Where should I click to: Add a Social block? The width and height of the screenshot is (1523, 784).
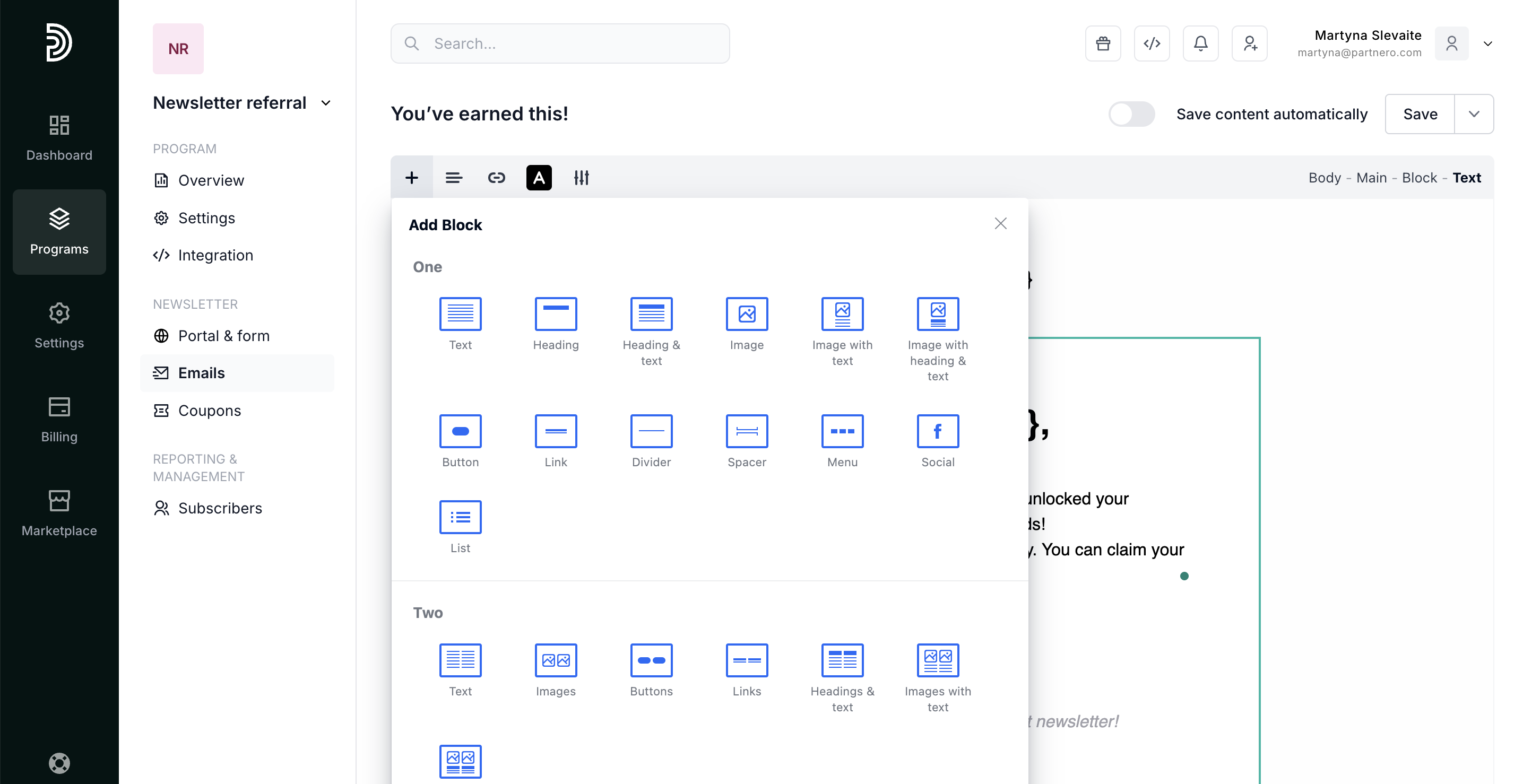pyautogui.click(x=938, y=431)
